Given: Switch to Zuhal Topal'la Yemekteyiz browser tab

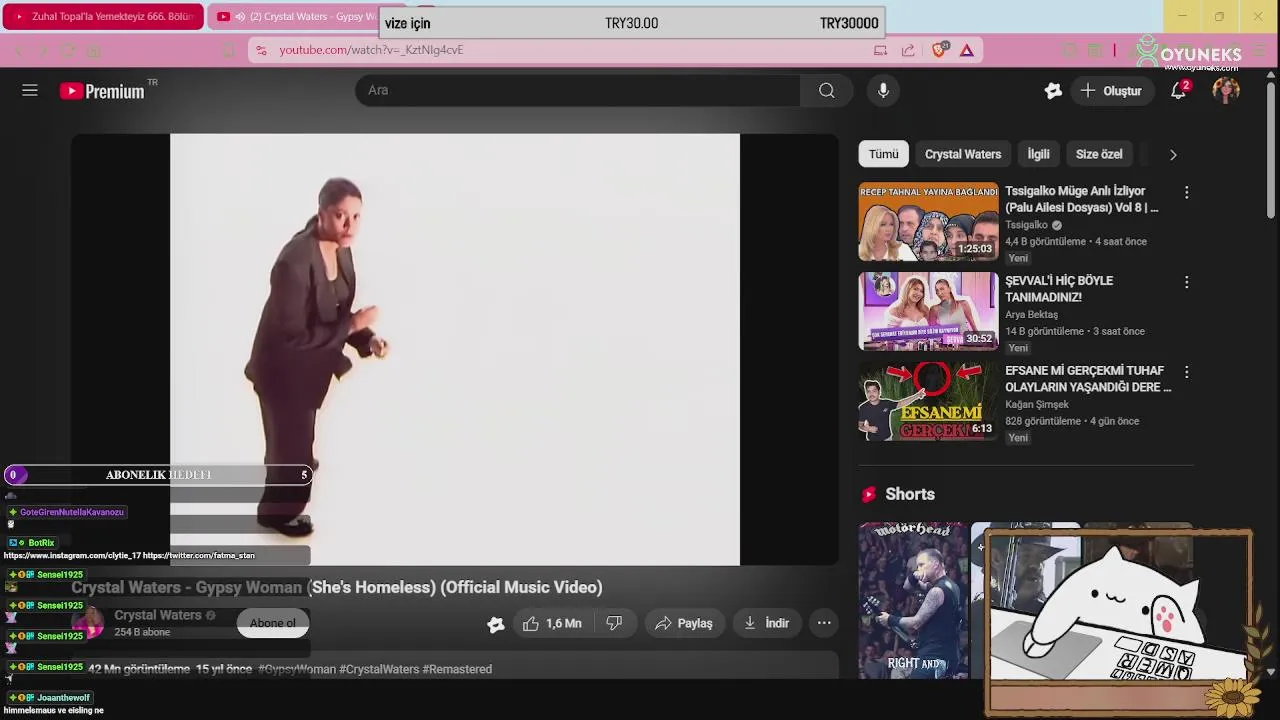Looking at the screenshot, I should (x=104, y=16).
